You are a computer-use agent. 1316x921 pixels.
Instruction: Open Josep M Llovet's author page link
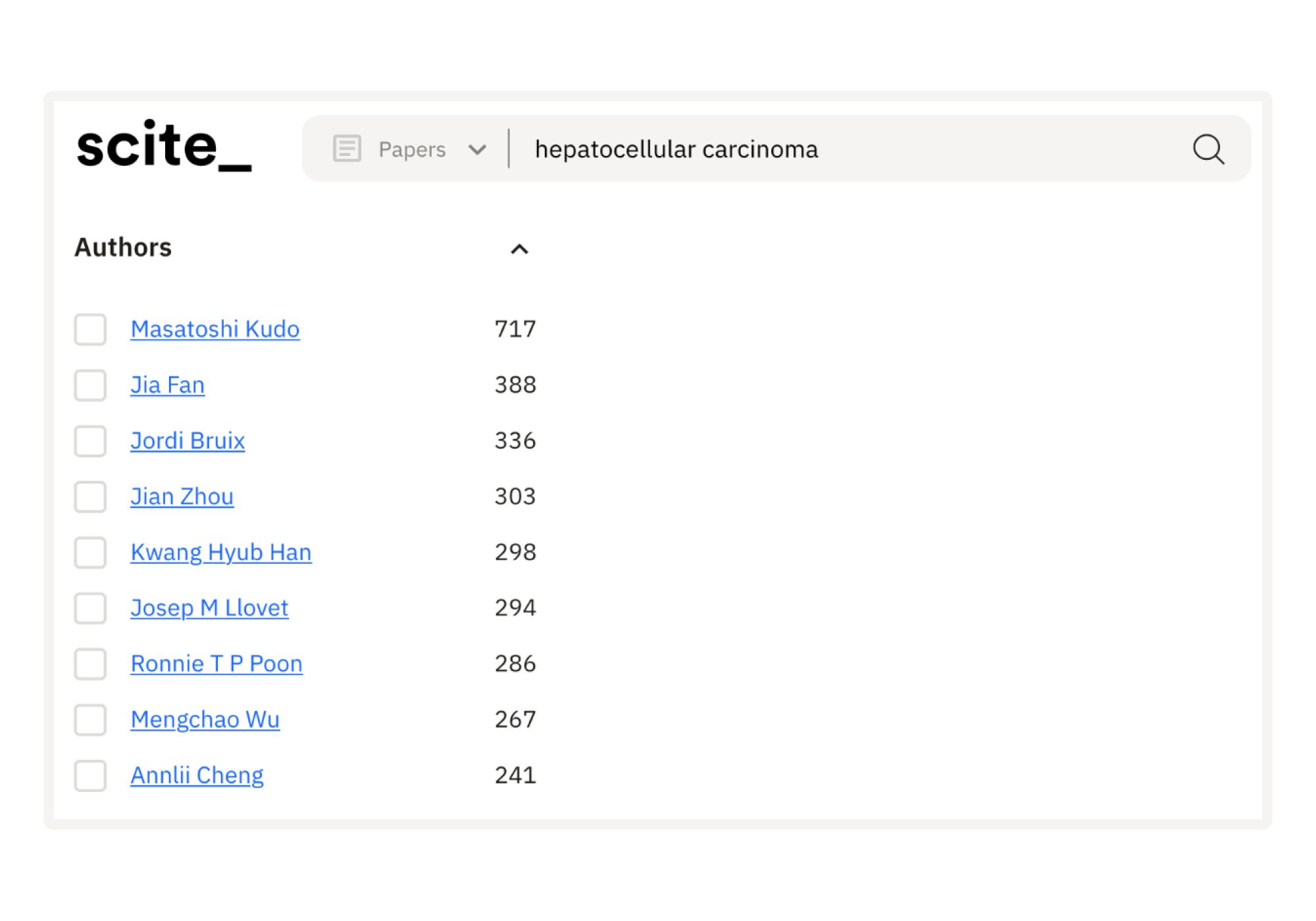pyautogui.click(x=209, y=608)
